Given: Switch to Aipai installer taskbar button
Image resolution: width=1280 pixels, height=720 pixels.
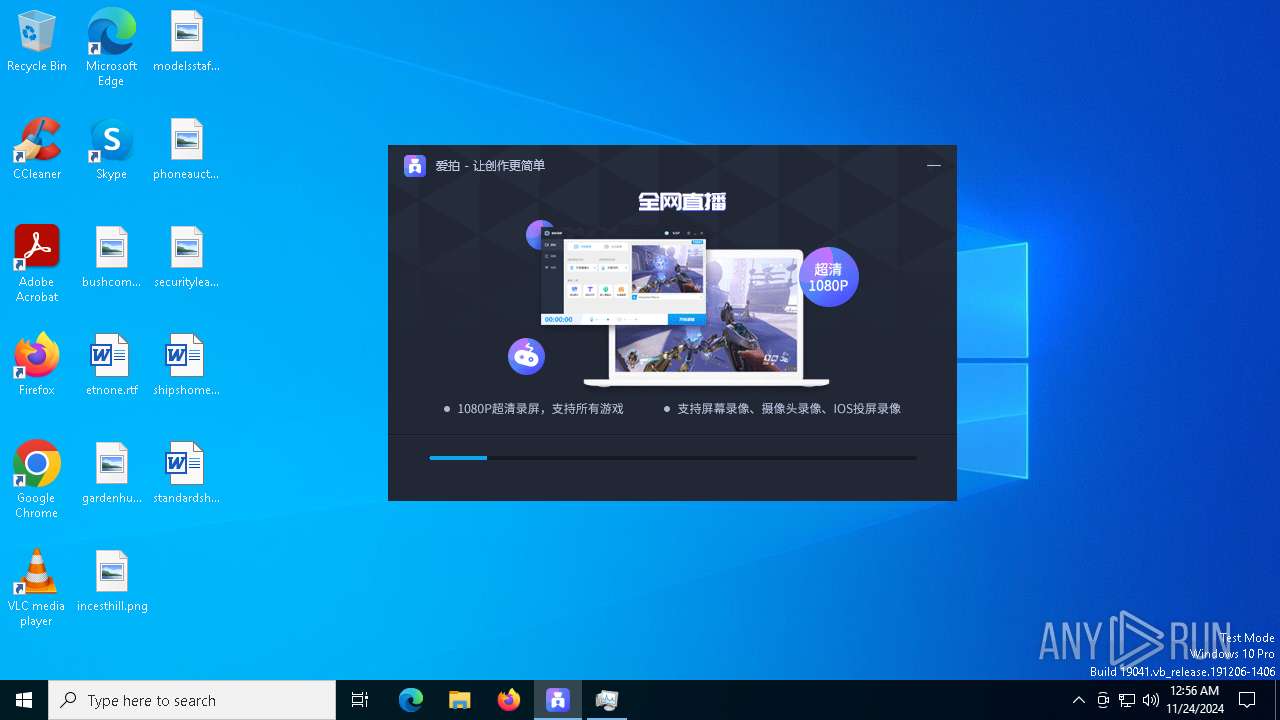Looking at the screenshot, I should coord(558,700).
